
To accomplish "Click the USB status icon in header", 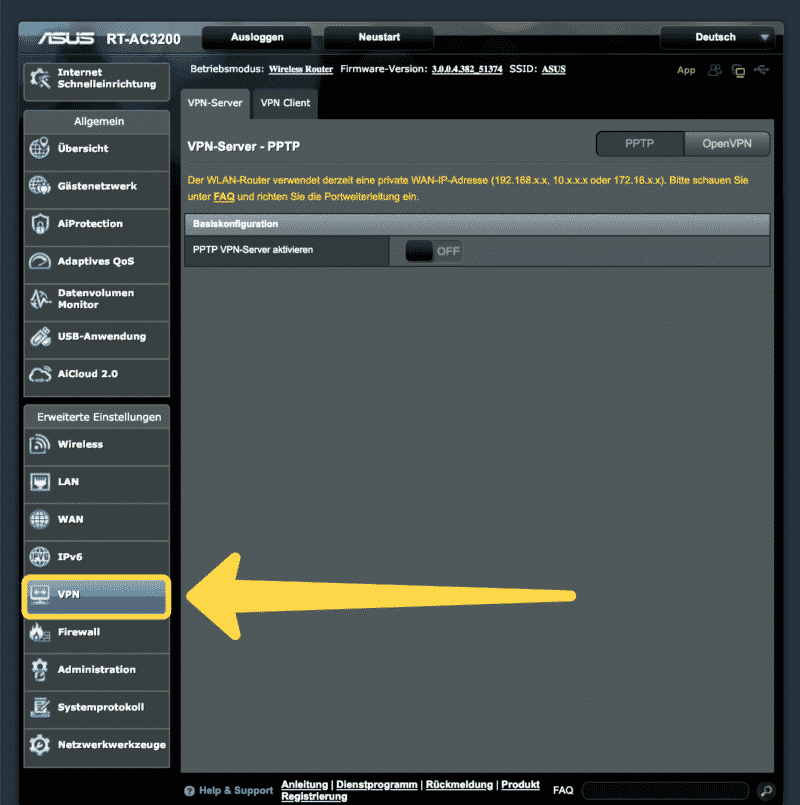I will (761, 70).
